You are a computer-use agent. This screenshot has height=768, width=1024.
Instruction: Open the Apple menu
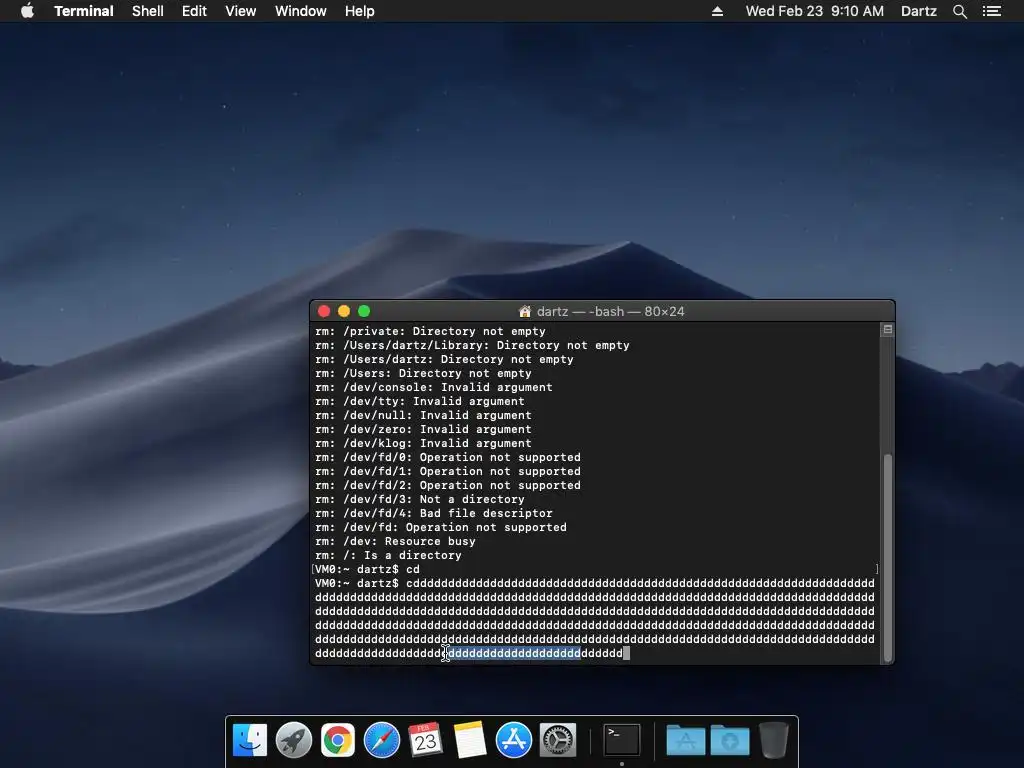(x=27, y=11)
